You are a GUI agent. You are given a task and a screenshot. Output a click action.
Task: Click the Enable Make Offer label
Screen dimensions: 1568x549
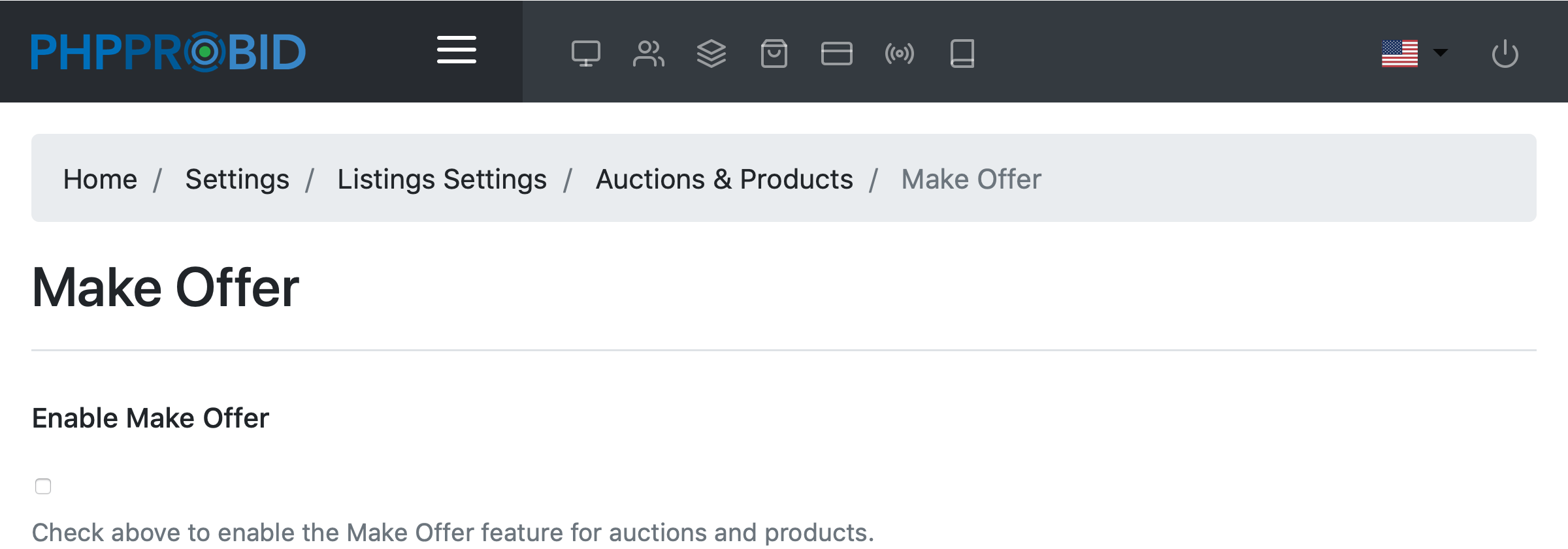(150, 418)
